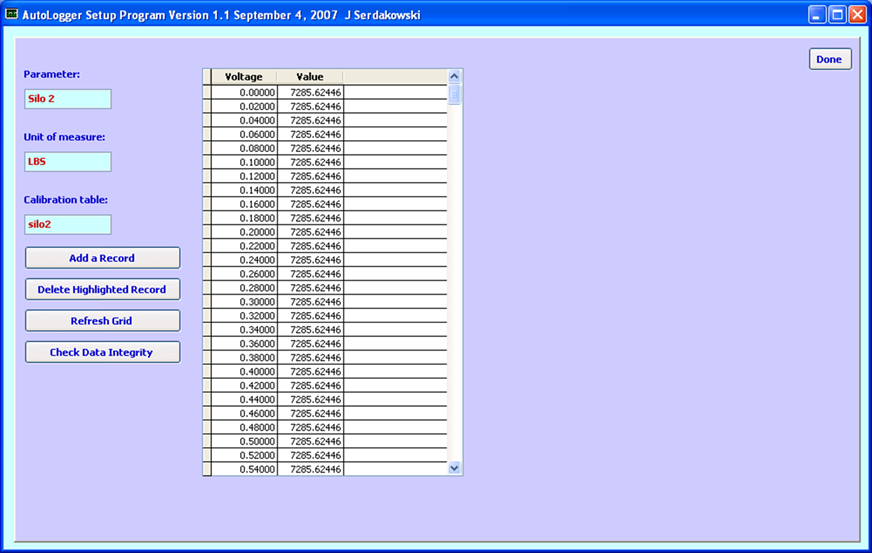Click Value cell in the 0.00000 row
Viewport: 872px width, 553px height.
point(310,92)
